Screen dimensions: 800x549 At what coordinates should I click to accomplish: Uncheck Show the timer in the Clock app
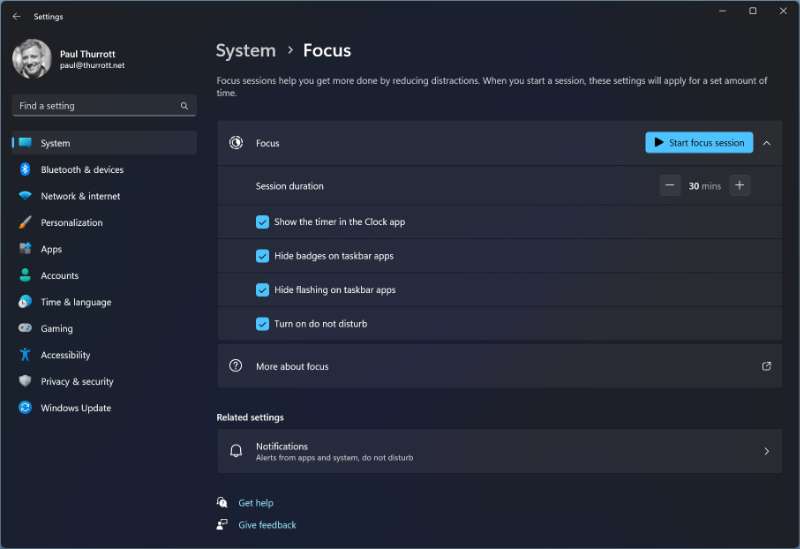click(262, 222)
